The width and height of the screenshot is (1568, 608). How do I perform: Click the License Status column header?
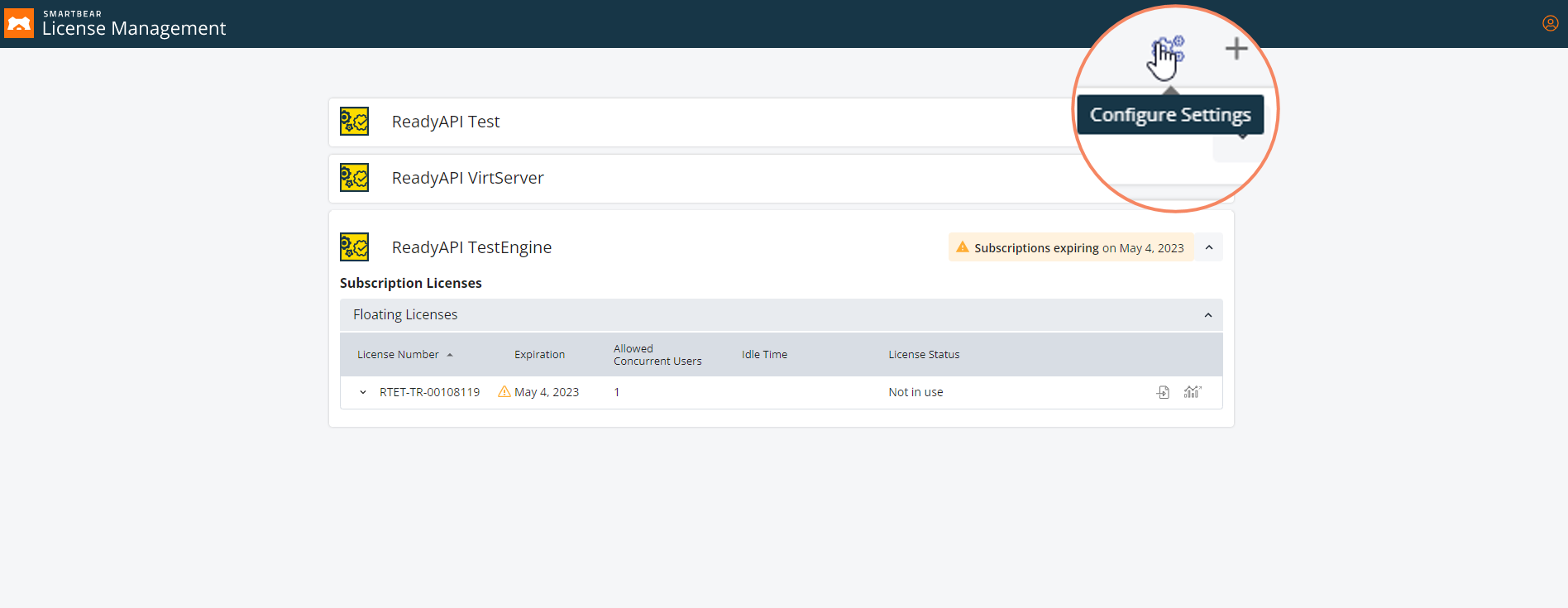click(924, 355)
